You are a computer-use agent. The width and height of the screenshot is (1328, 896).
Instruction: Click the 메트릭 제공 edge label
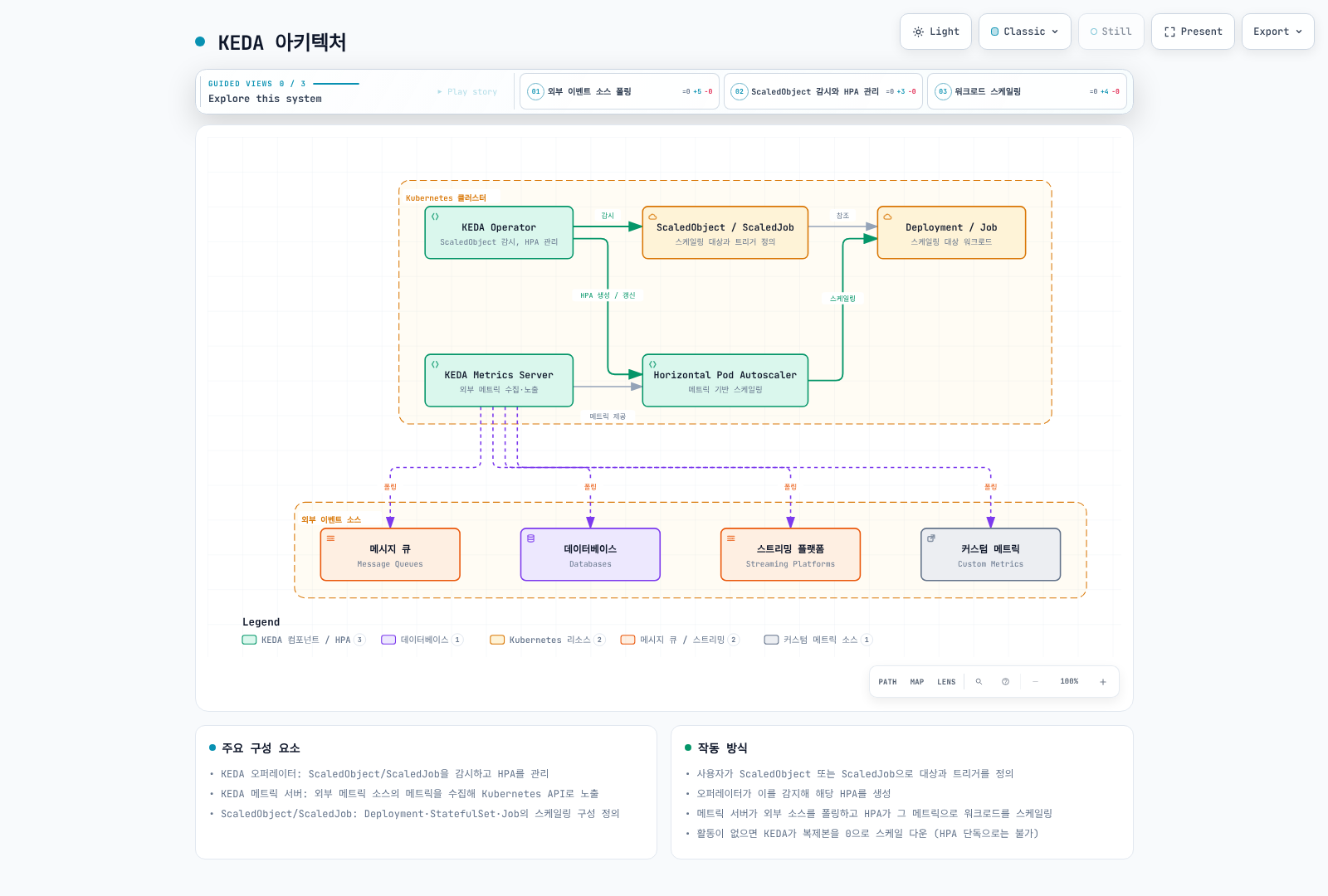pos(608,416)
